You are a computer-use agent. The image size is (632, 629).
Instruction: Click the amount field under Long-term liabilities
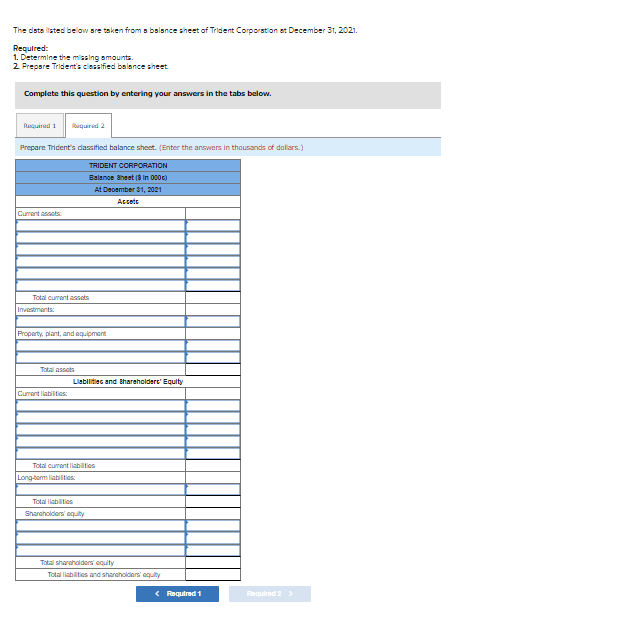pos(213,490)
